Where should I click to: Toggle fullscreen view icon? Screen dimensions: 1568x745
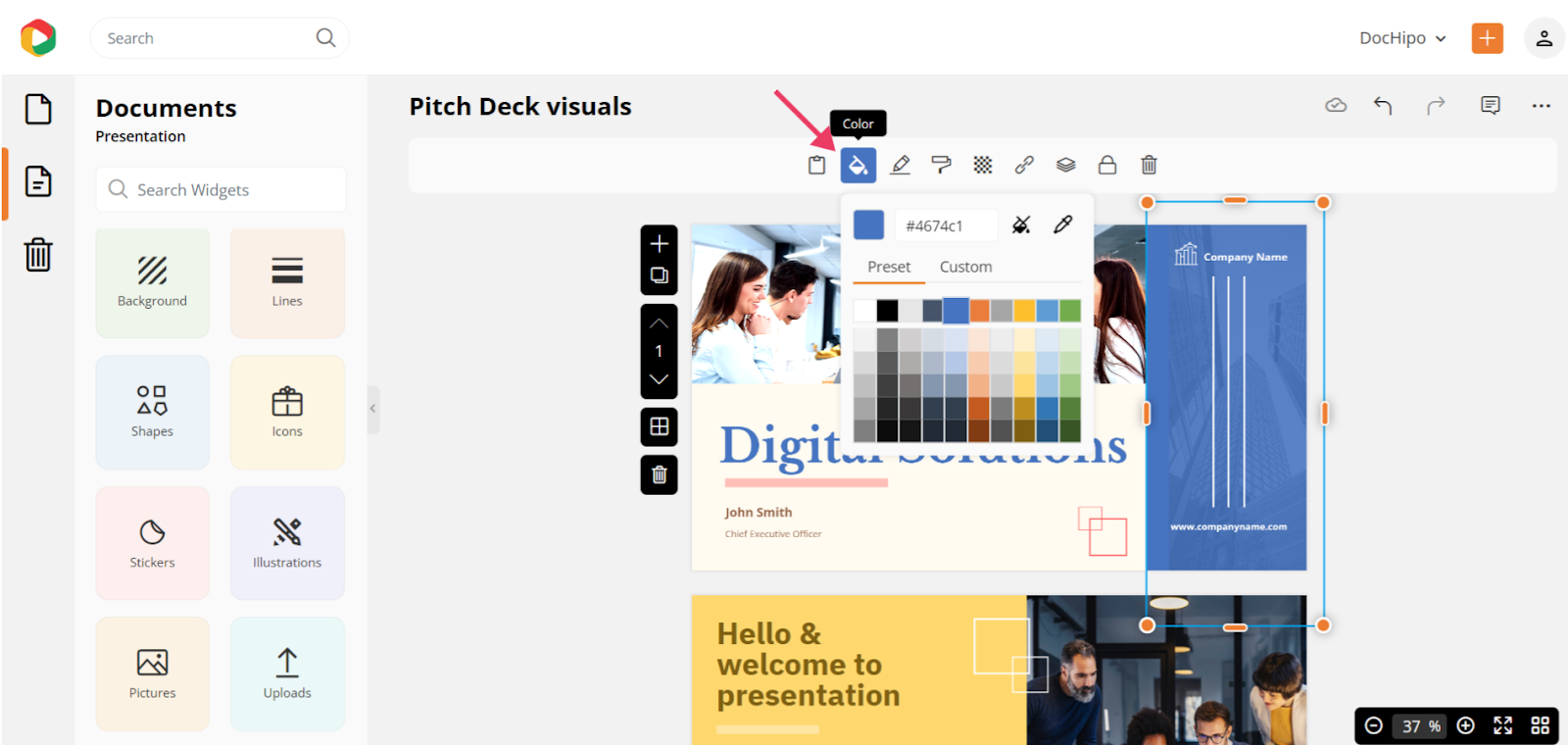pyautogui.click(x=1502, y=725)
